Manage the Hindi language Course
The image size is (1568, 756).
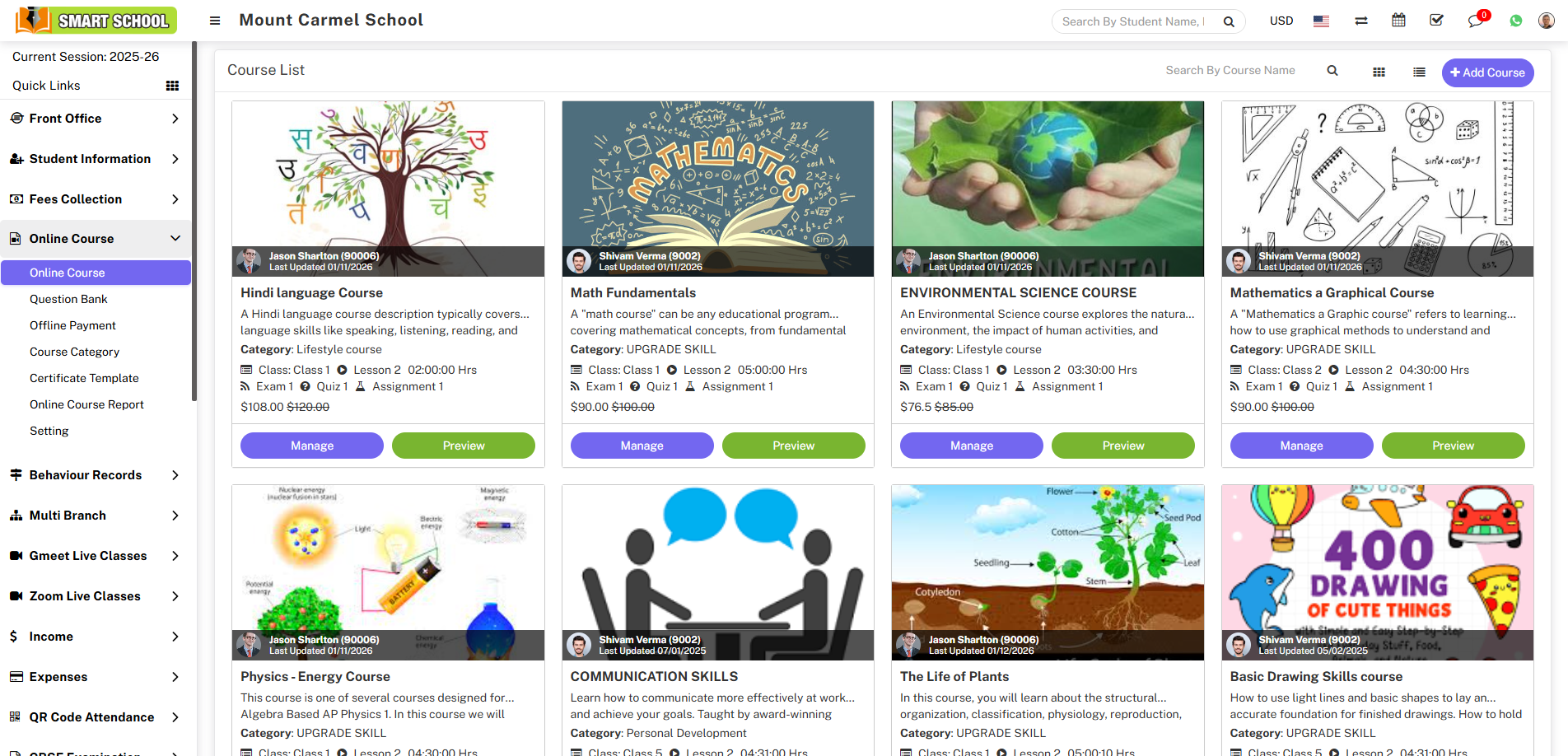(x=312, y=446)
